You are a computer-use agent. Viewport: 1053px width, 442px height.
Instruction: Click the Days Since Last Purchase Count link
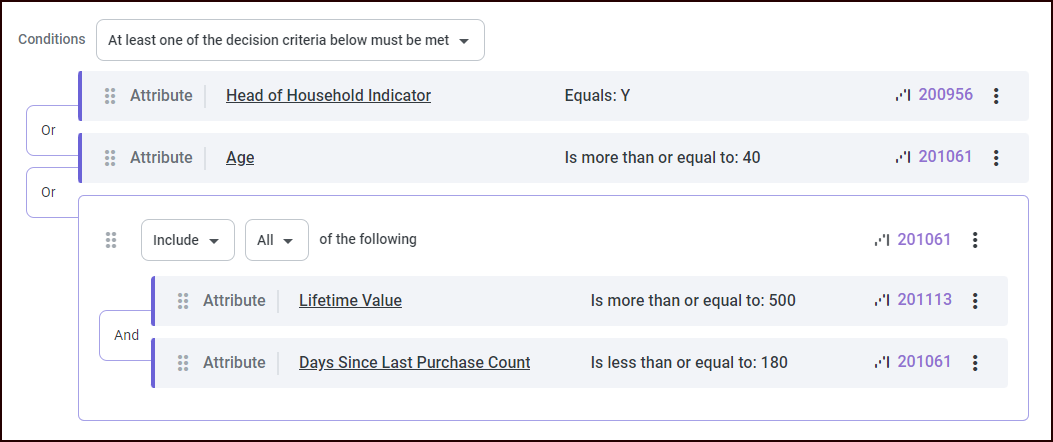tap(414, 363)
